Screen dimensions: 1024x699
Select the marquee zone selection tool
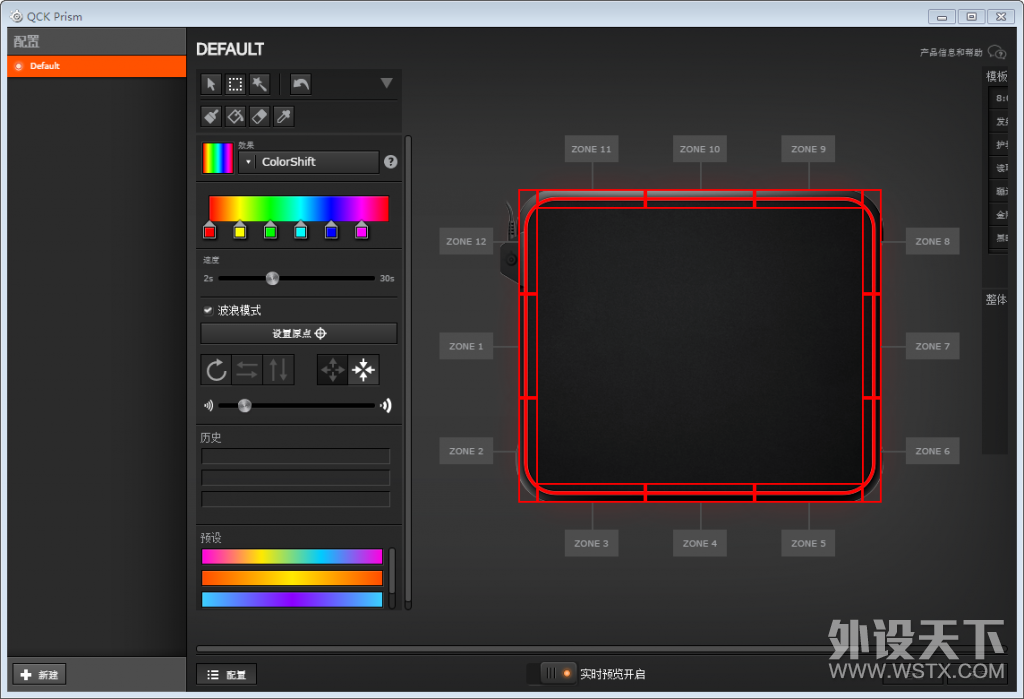[x=234, y=84]
